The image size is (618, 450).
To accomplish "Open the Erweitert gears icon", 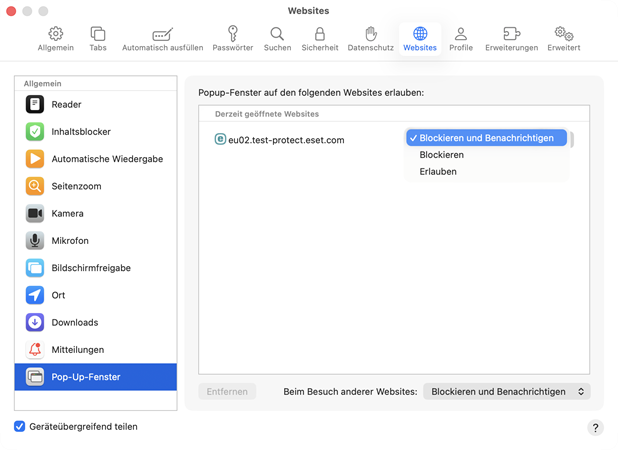I will (564, 34).
